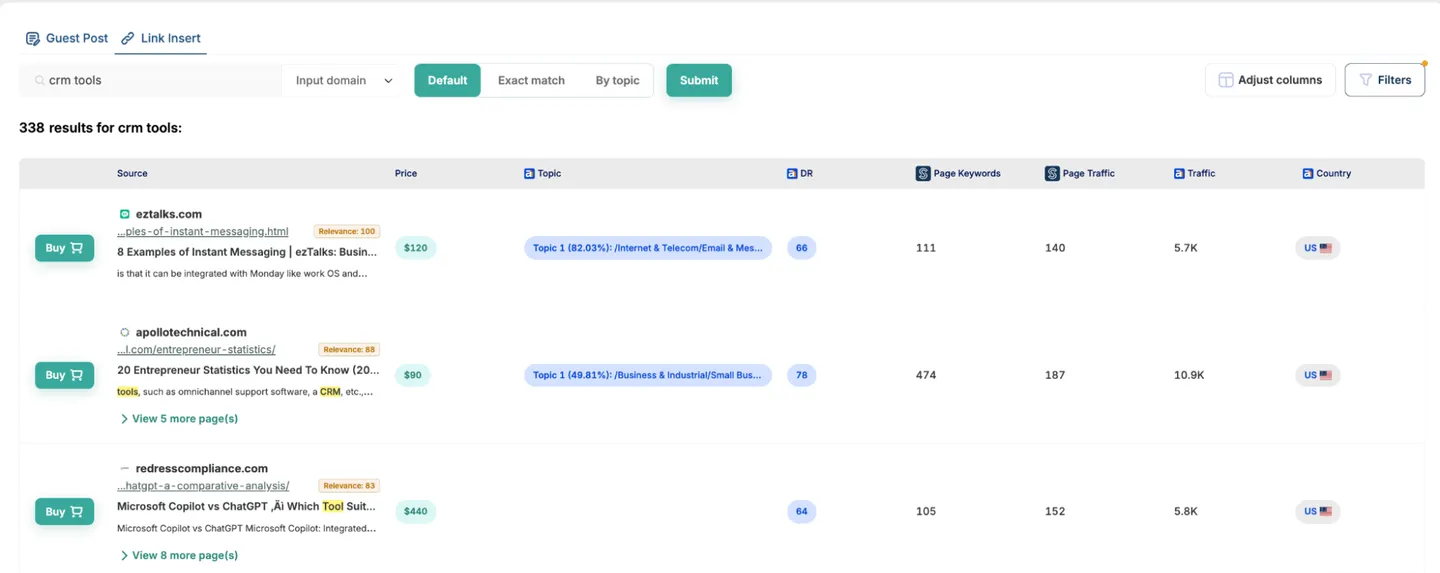Sort by the Price column header

pos(406,173)
